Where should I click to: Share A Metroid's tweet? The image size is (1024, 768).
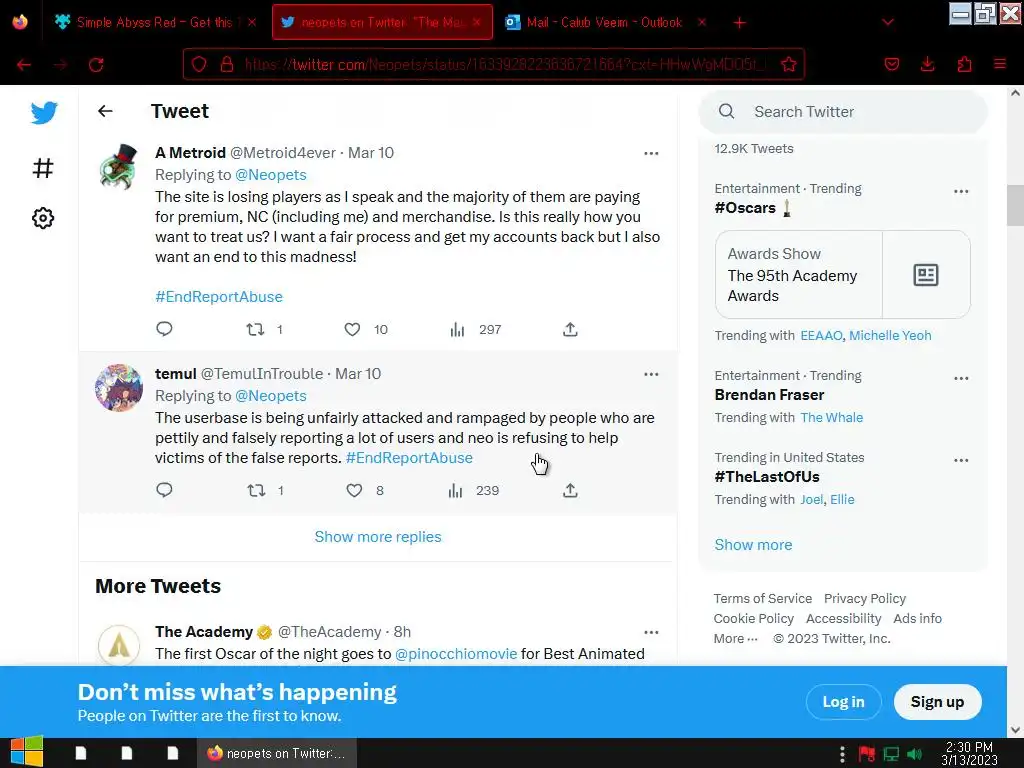point(570,329)
